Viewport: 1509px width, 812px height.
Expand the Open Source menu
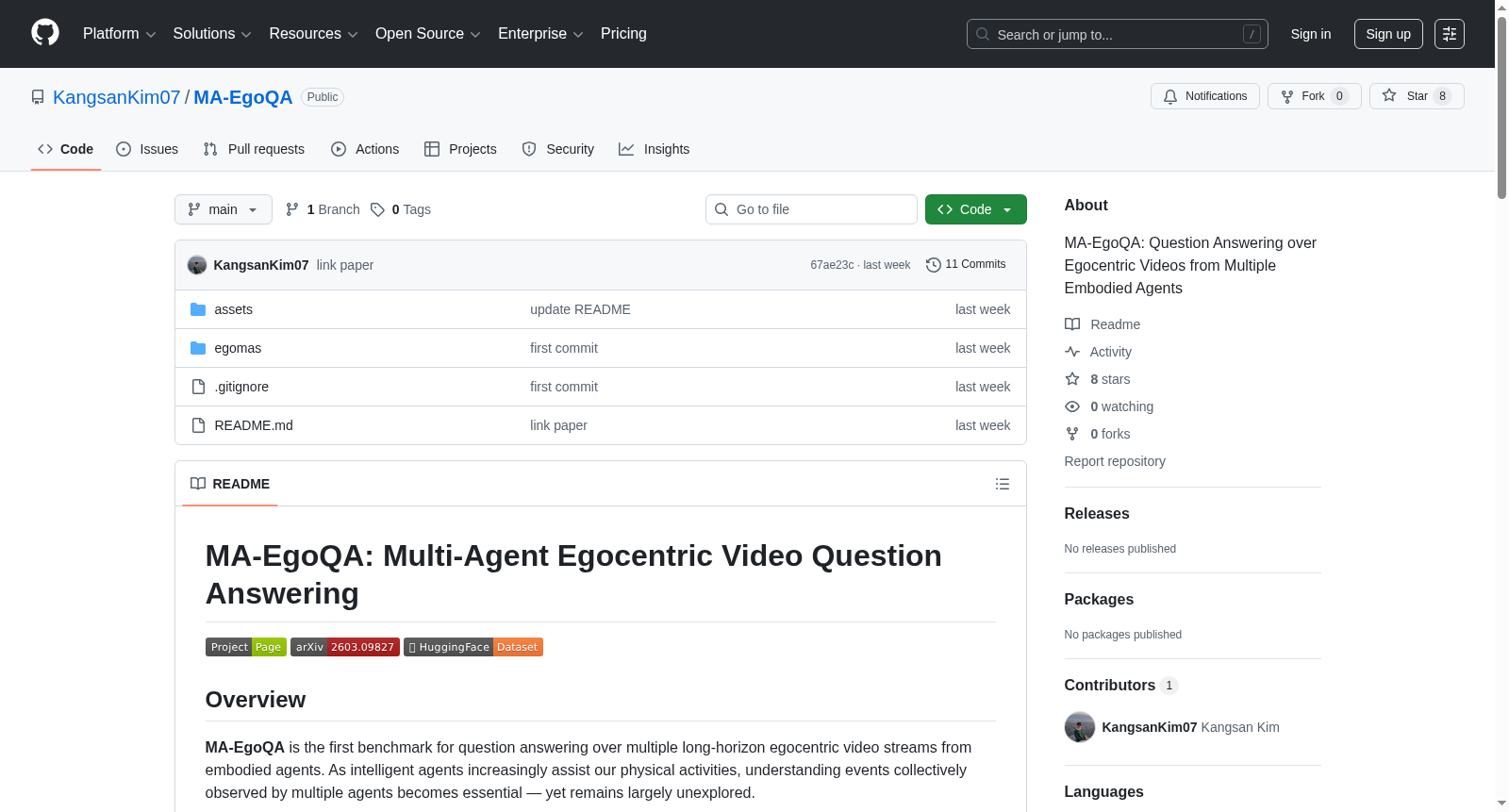[x=428, y=34]
